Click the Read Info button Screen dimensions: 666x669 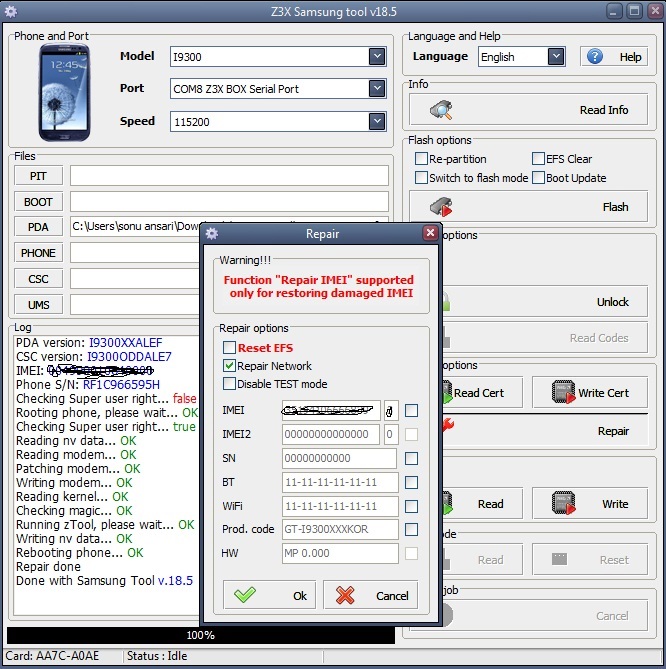tap(528, 110)
